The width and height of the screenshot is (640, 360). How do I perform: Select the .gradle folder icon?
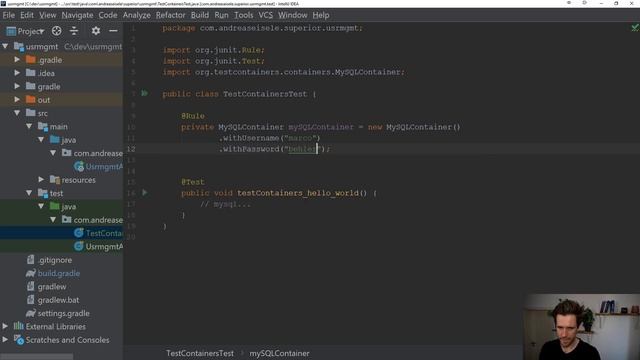point(31,60)
